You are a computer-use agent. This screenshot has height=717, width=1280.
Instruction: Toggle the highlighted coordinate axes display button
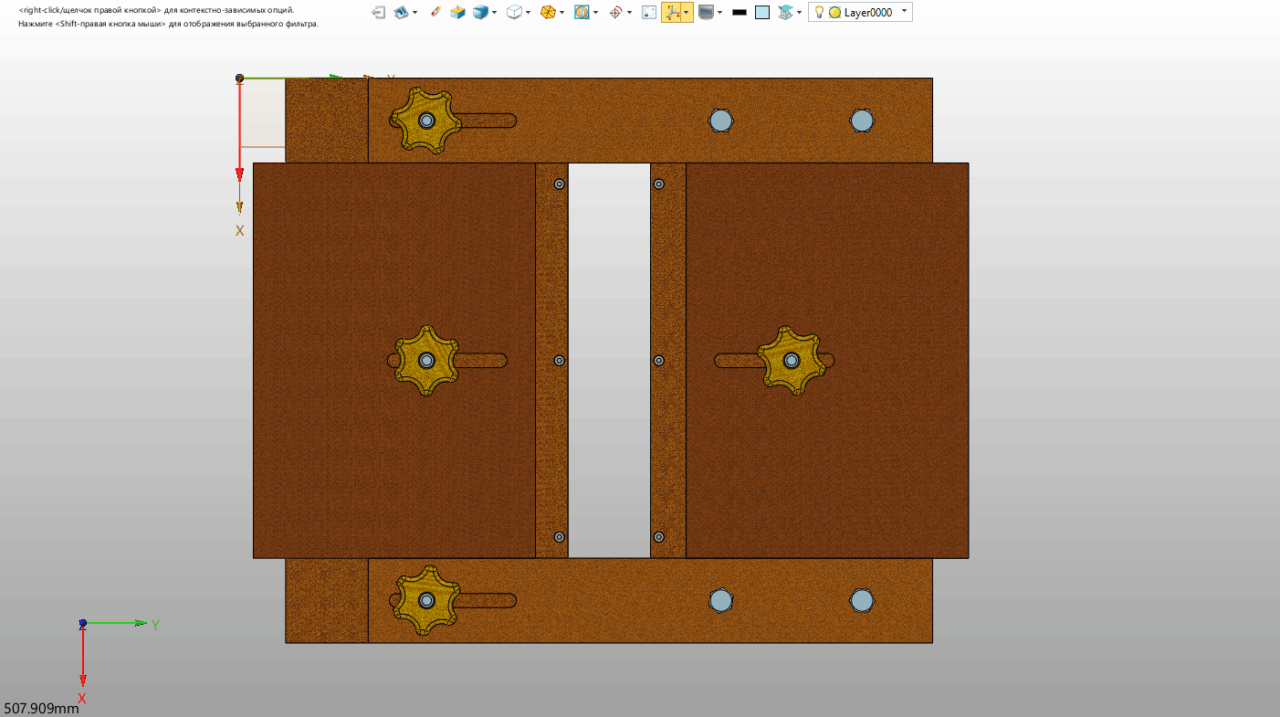point(672,12)
